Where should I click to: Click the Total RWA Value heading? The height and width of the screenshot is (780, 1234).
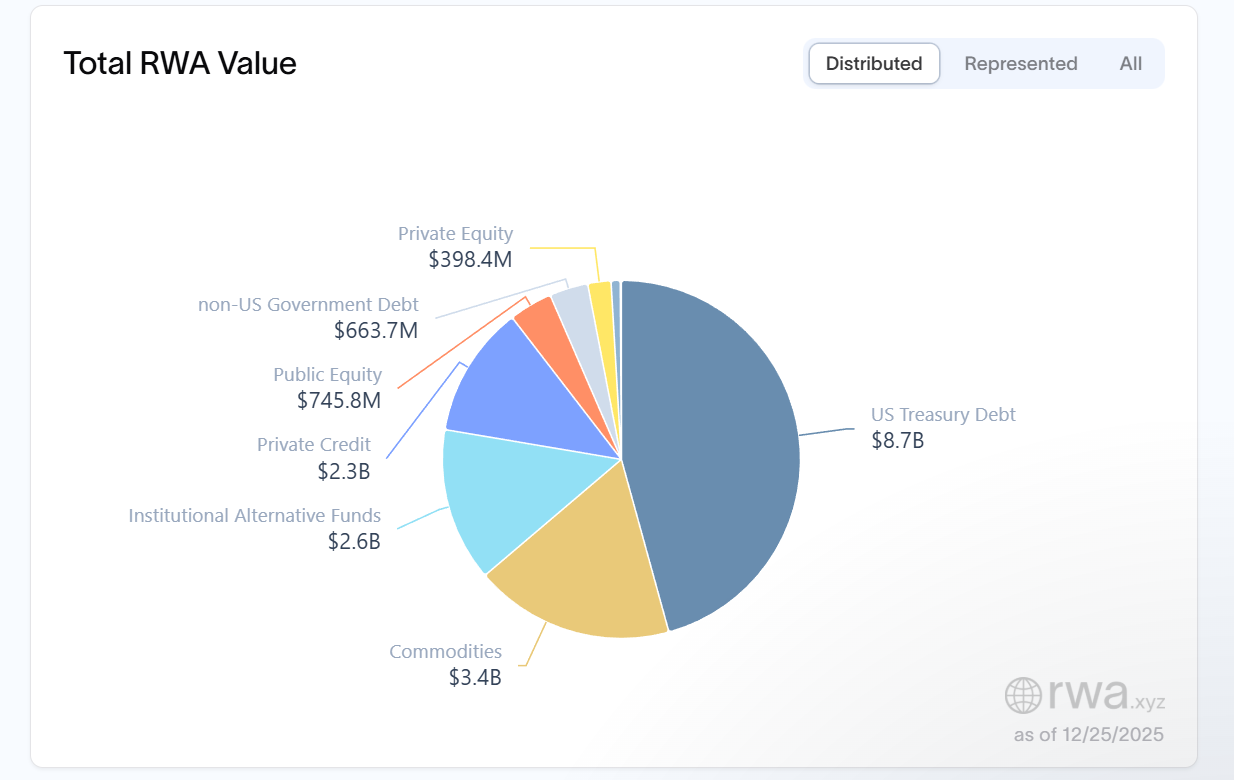(x=180, y=64)
